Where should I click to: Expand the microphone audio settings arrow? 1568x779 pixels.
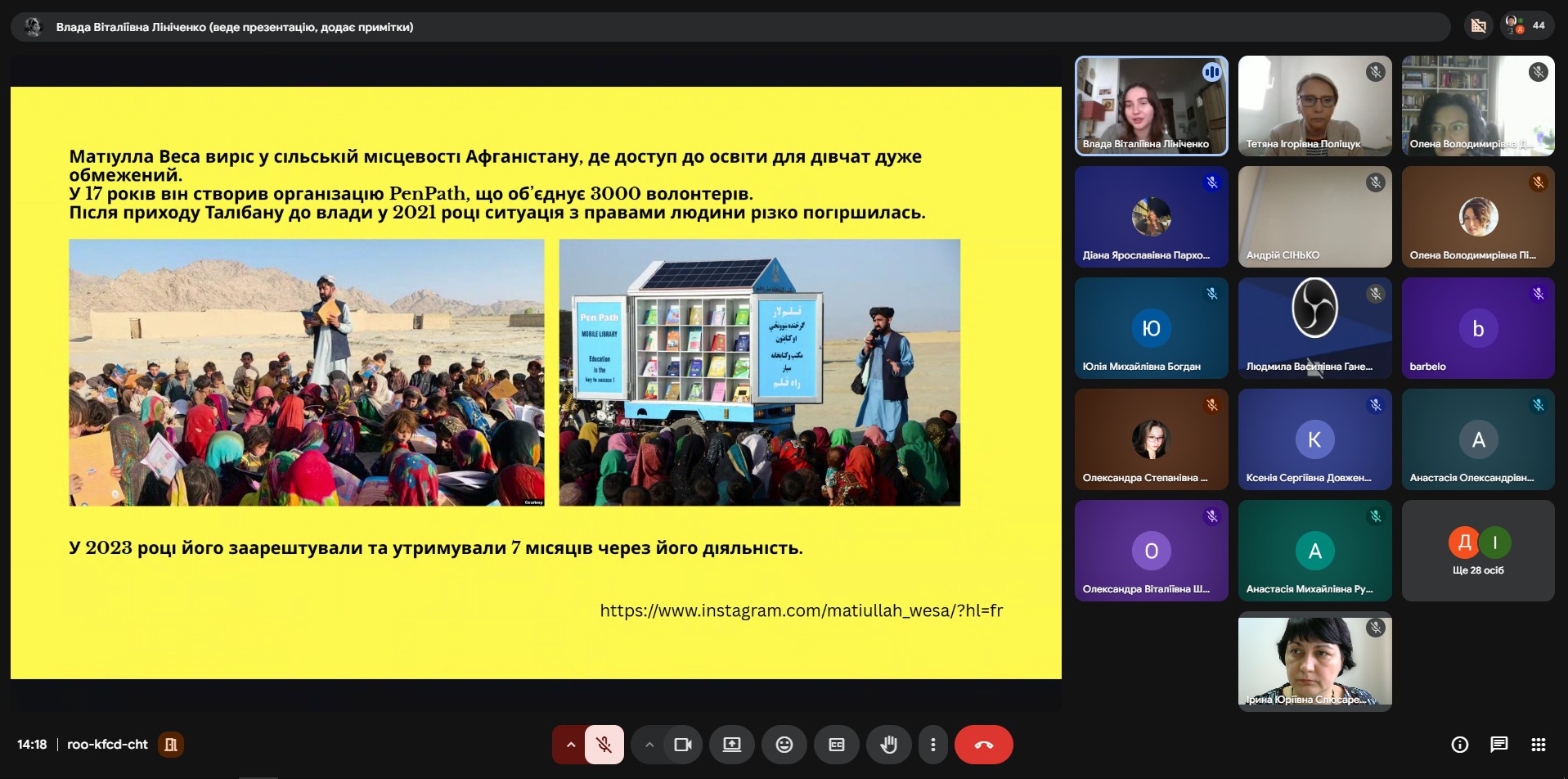[x=570, y=745]
